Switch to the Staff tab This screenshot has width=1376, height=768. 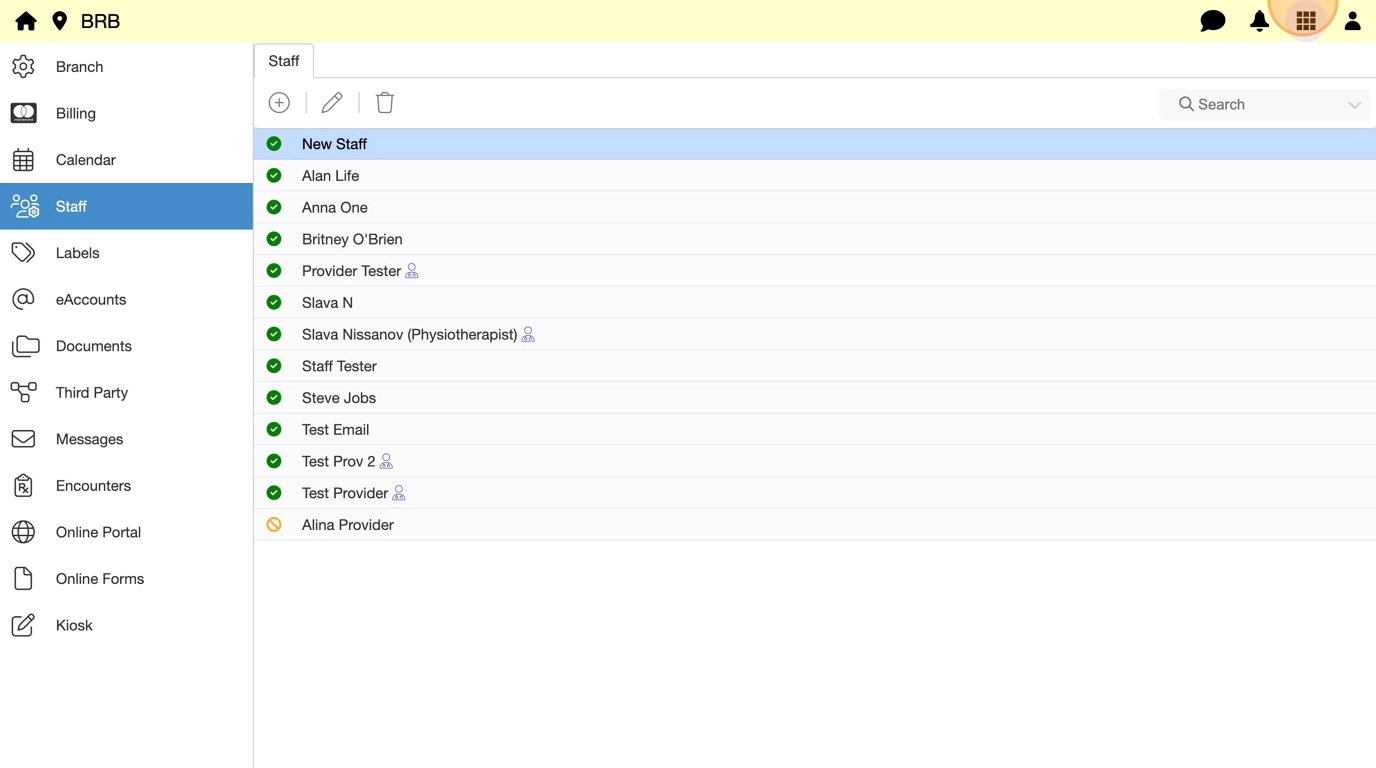point(284,61)
